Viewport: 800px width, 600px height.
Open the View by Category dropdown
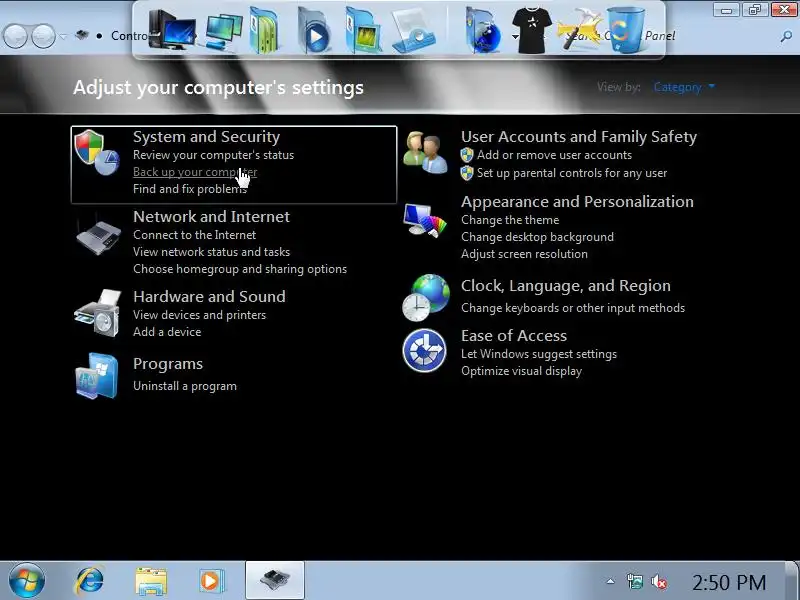[x=684, y=87]
